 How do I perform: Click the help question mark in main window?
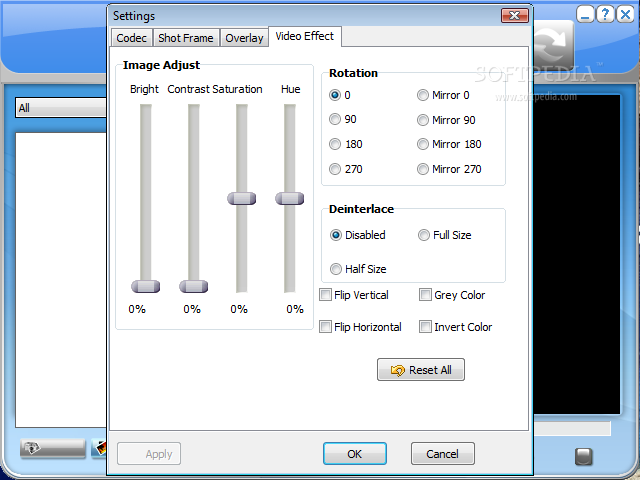(605, 15)
